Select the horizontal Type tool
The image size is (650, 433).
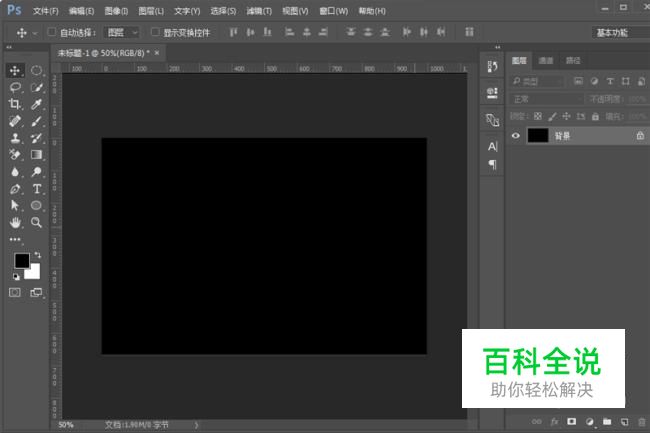36,188
